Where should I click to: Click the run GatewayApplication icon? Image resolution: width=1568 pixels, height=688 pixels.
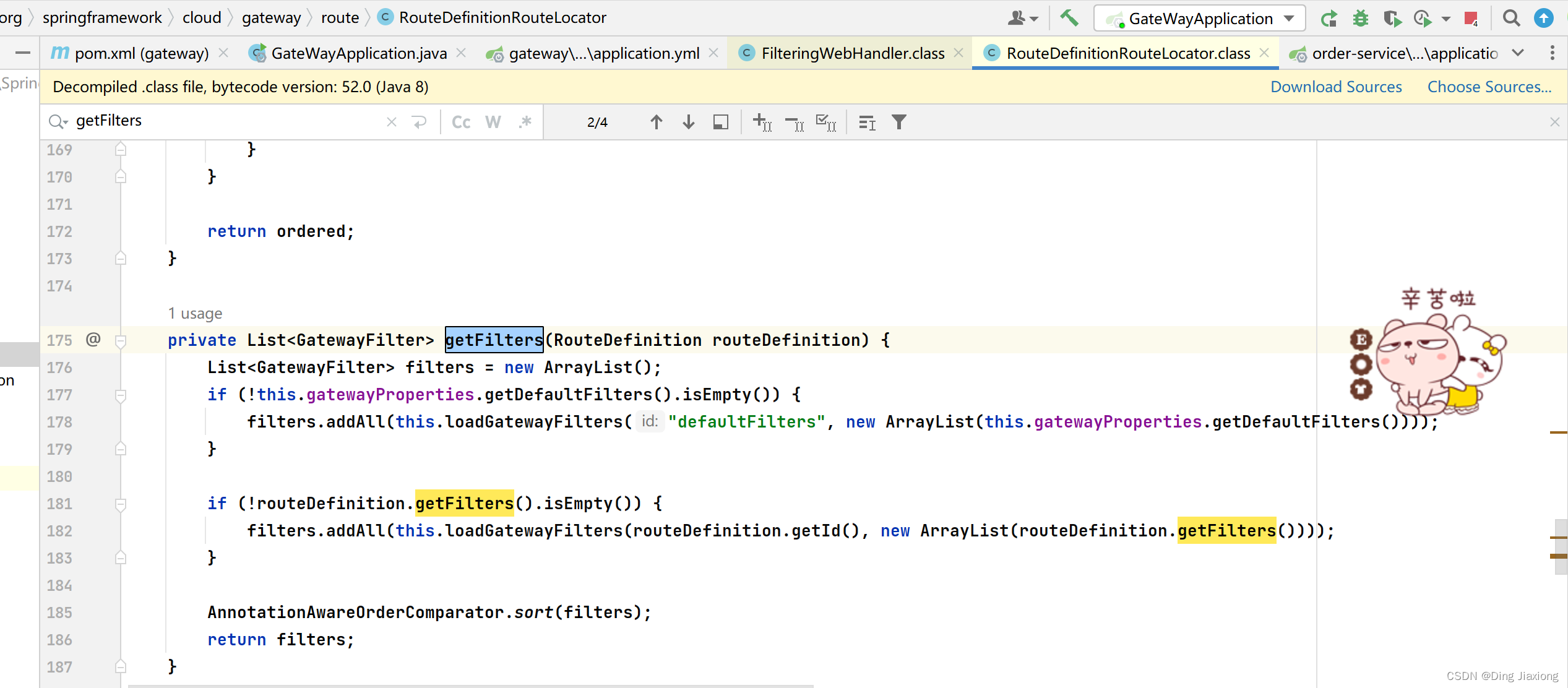click(1335, 19)
